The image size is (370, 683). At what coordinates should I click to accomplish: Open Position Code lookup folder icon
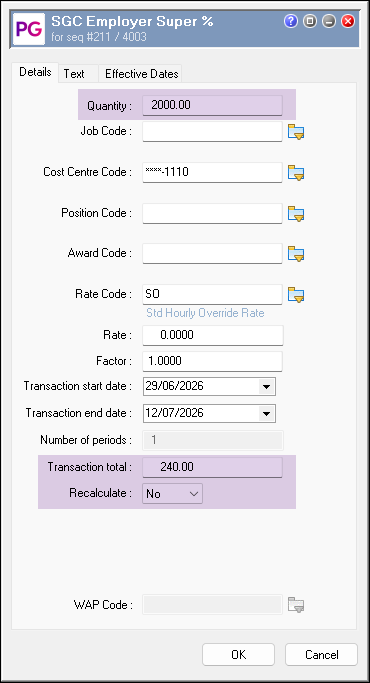(296, 214)
